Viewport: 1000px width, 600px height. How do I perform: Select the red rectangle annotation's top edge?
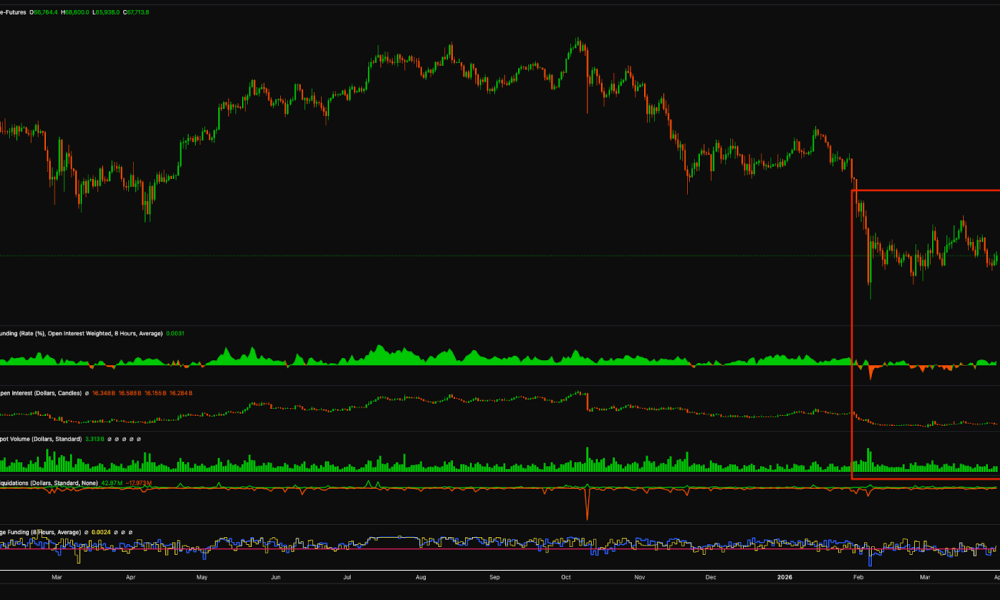925,190
